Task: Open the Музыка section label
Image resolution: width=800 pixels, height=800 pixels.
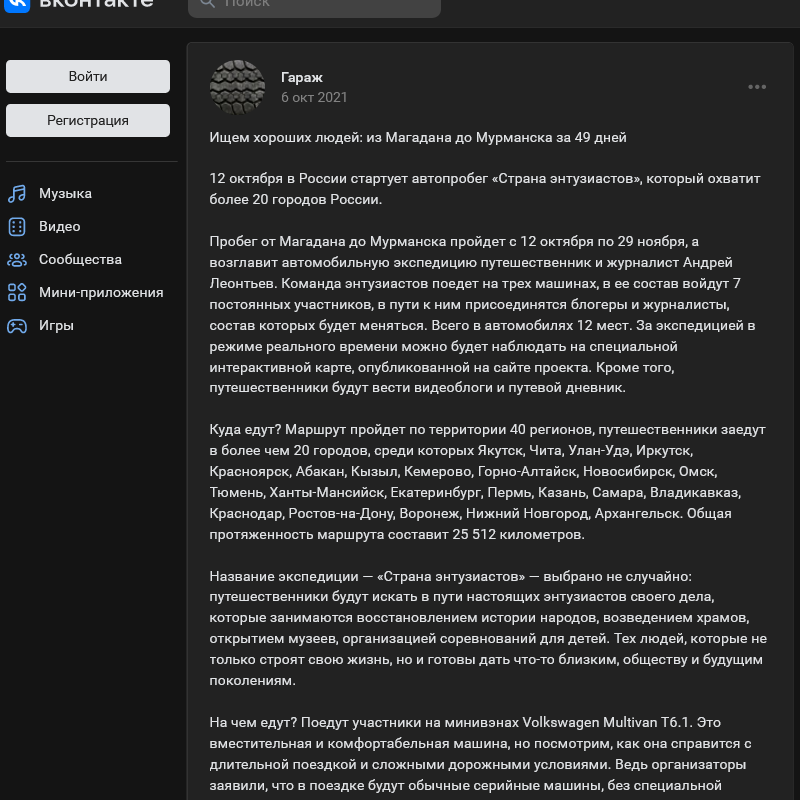Action: [65, 193]
